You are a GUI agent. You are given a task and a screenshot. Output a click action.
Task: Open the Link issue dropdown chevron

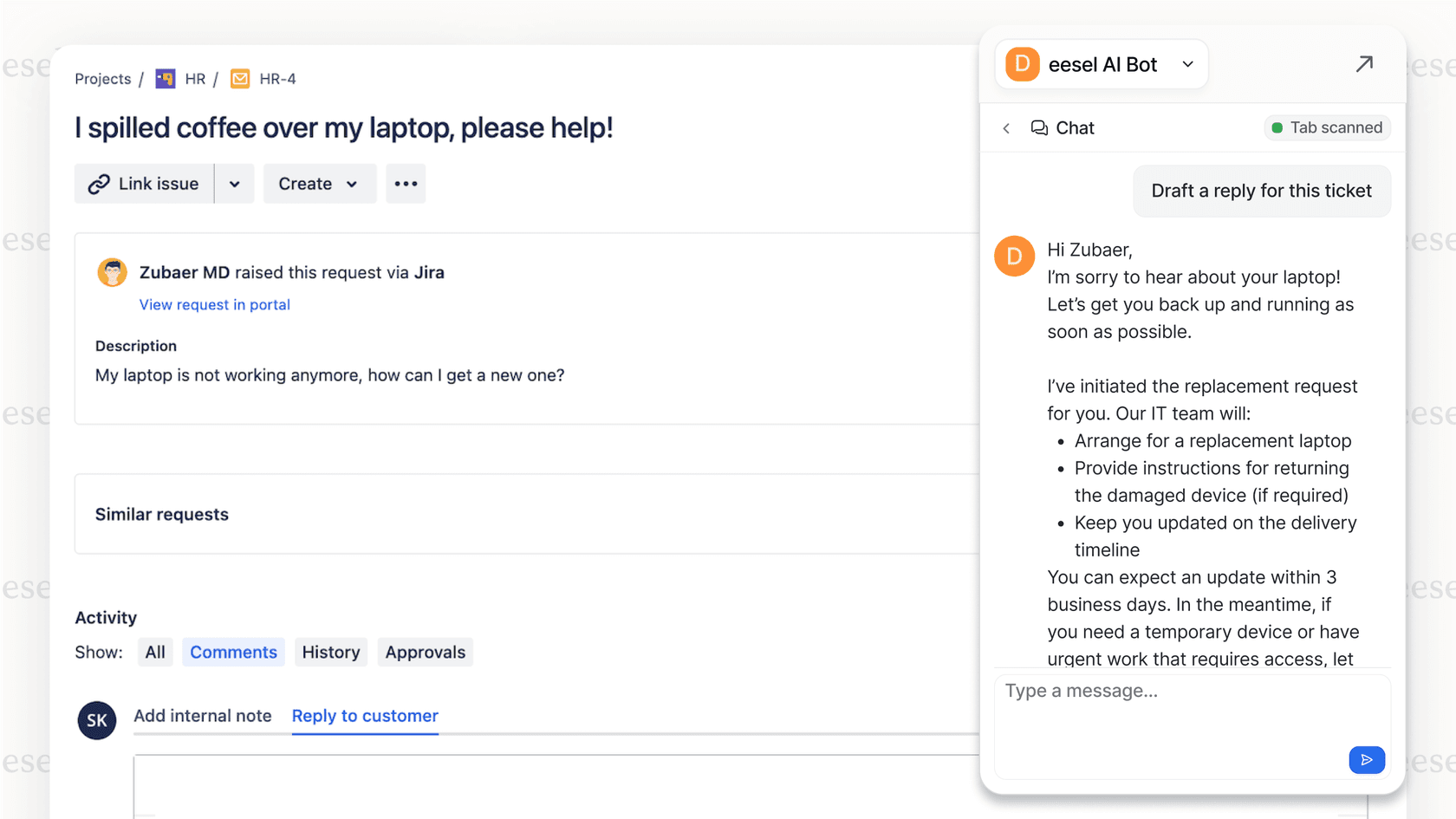[234, 184]
